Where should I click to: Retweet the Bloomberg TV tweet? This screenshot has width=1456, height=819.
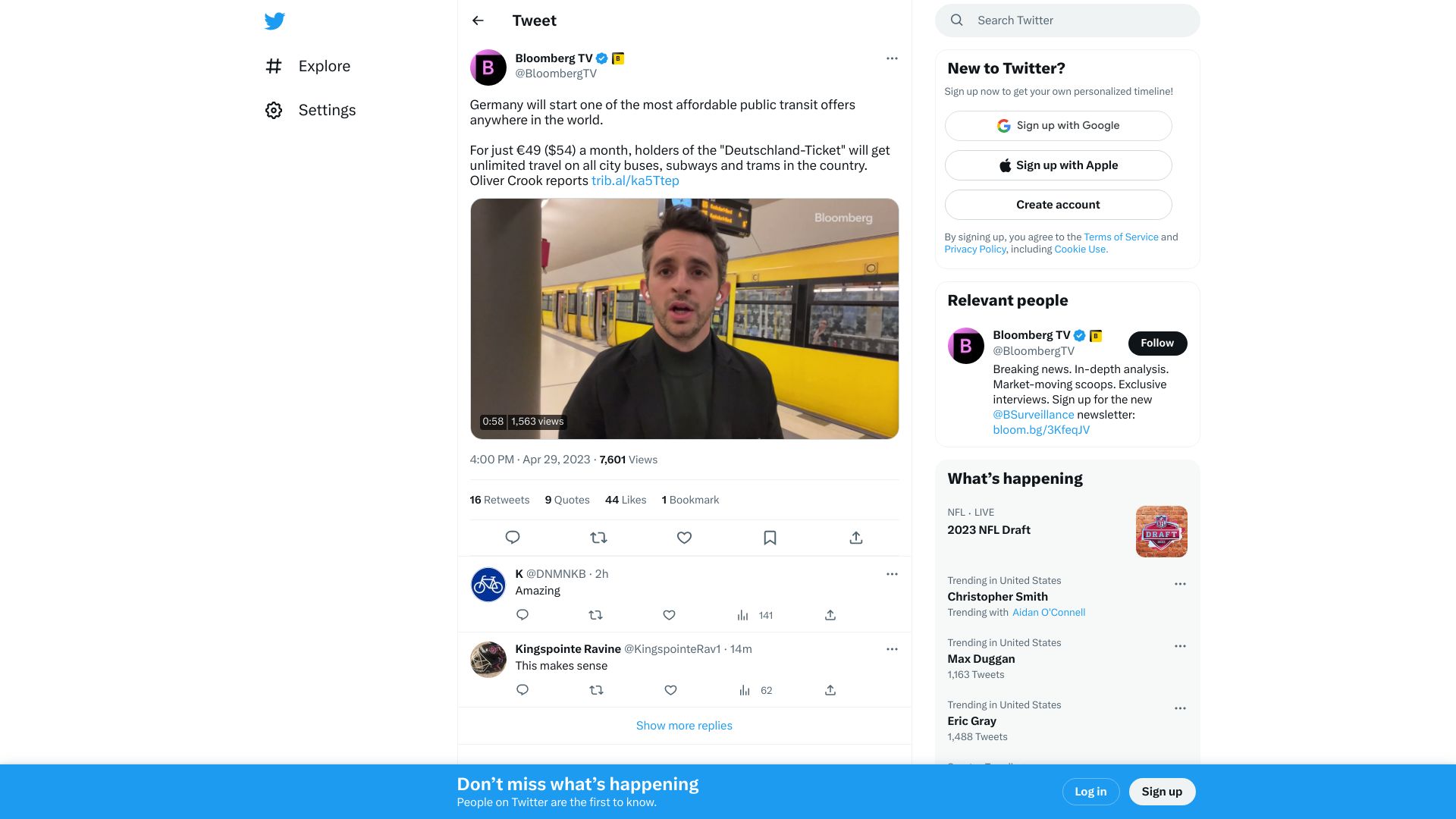598,538
